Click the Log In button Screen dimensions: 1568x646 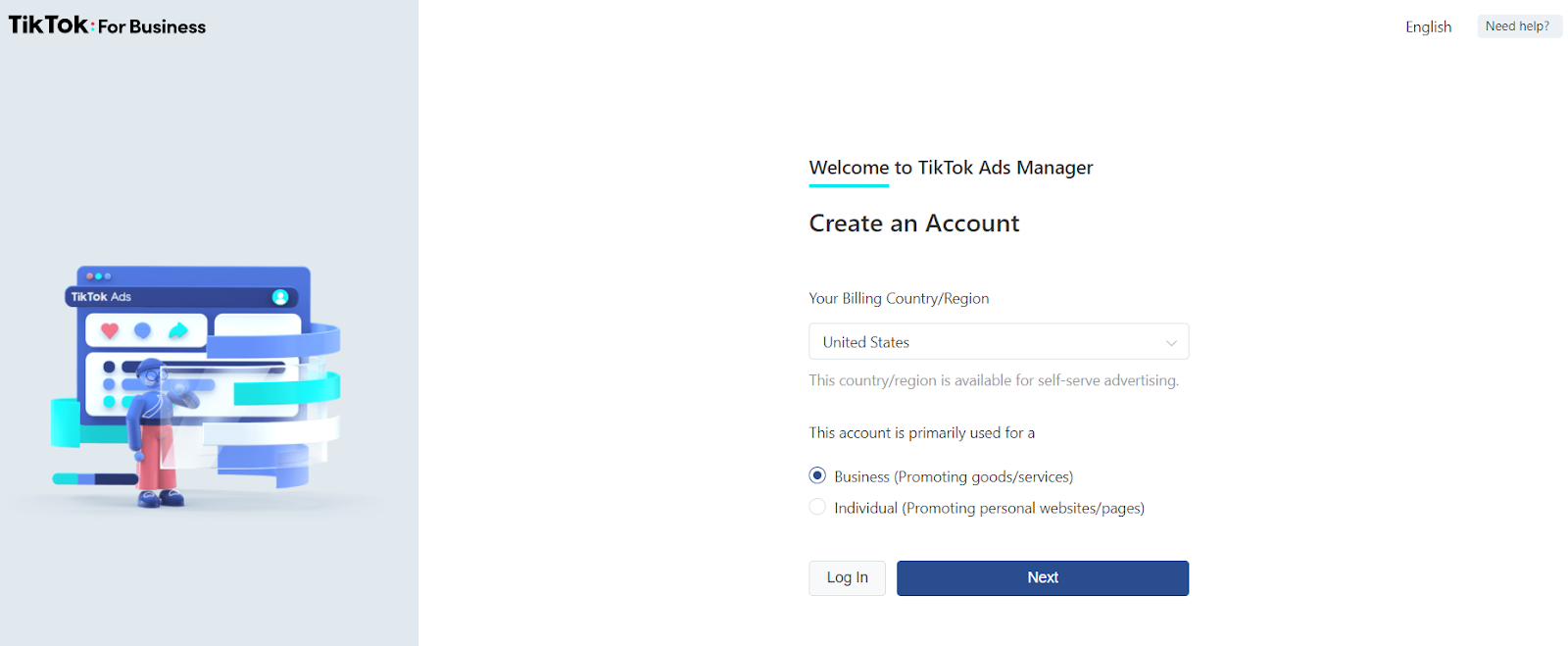[x=847, y=577]
